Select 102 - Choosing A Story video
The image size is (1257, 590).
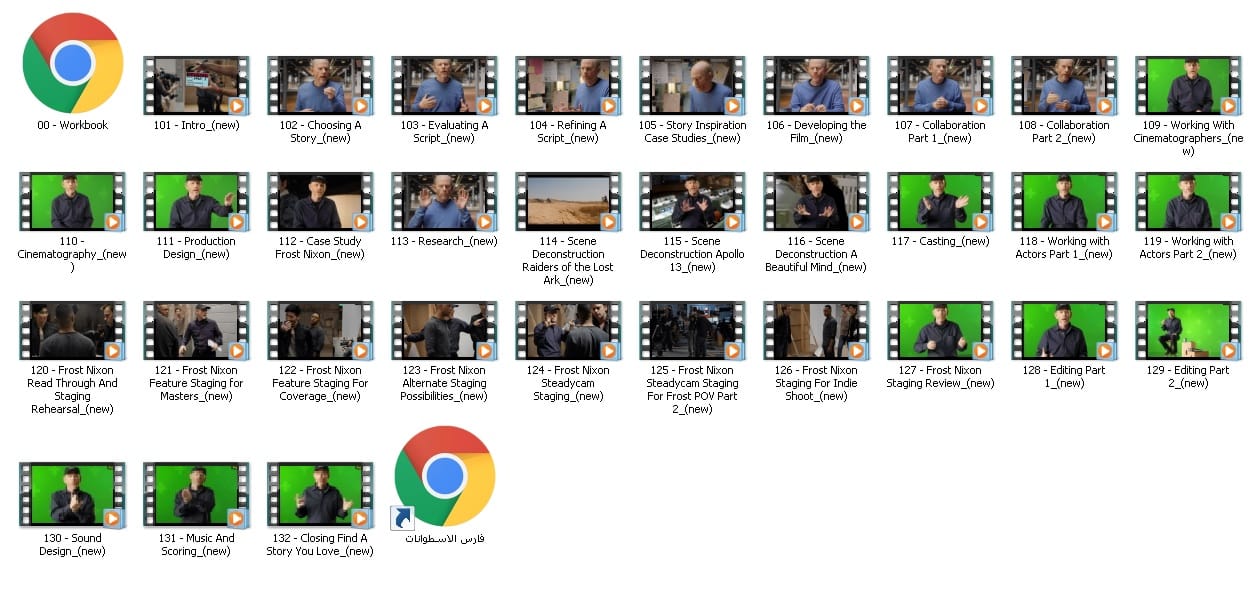(x=320, y=85)
